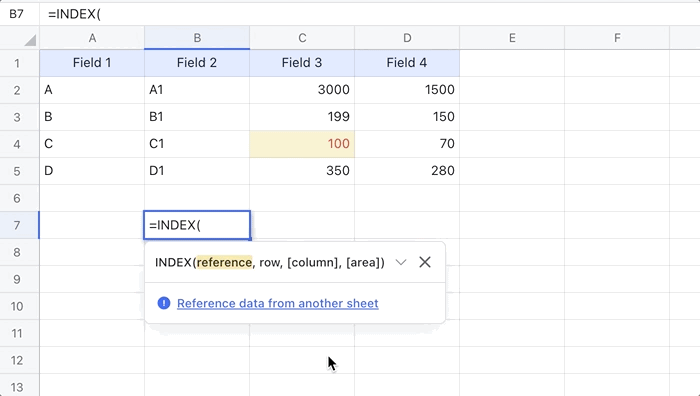Click the '[area]' argument in the syntax hint
The width and height of the screenshot is (700, 396).
(363, 263)
